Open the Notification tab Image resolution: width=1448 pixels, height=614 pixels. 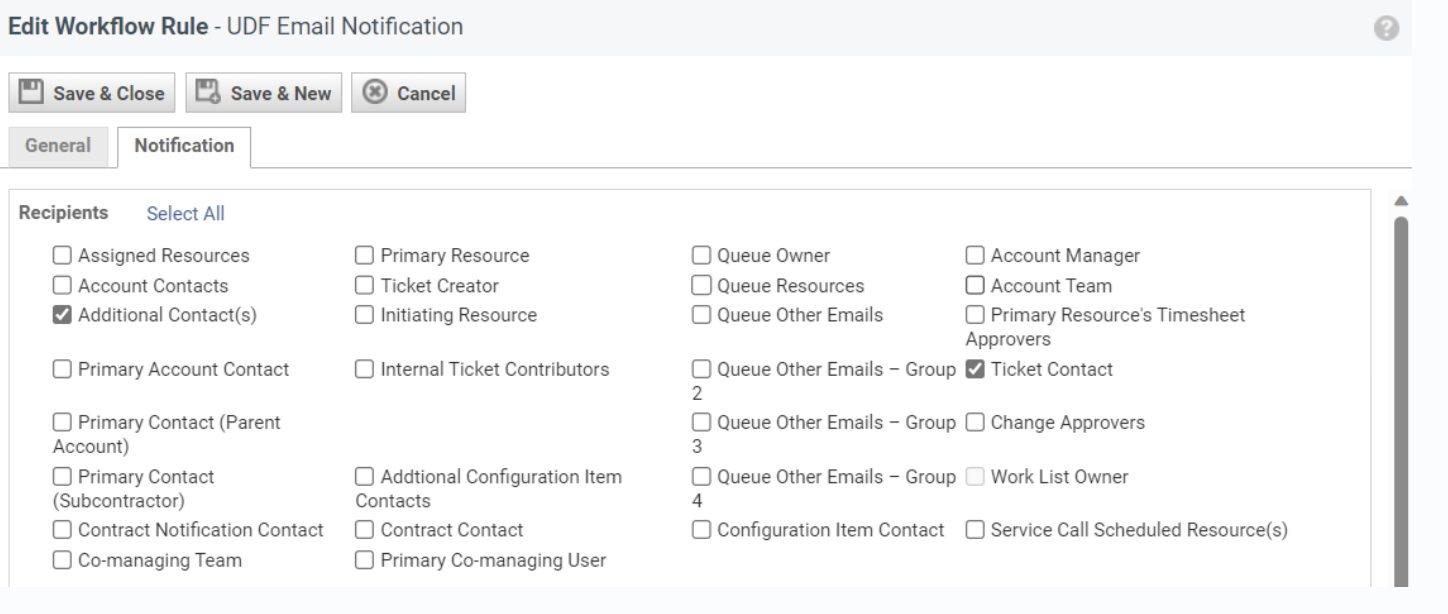[x=184, y=146]
